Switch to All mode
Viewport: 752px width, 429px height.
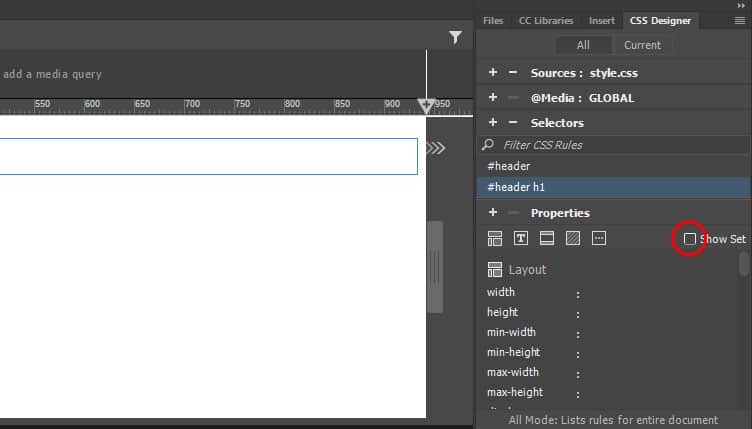(583, 45)
